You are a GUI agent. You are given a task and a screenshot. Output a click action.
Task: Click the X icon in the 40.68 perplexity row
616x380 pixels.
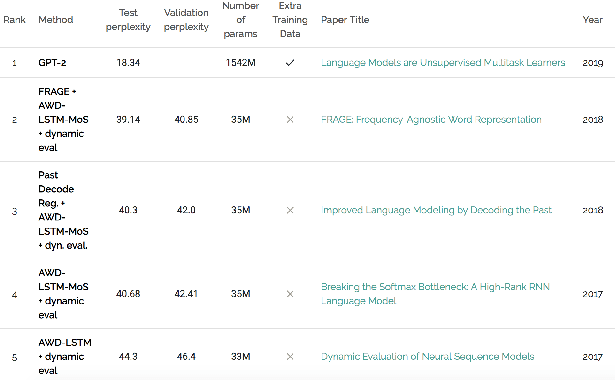pos(290,294)
